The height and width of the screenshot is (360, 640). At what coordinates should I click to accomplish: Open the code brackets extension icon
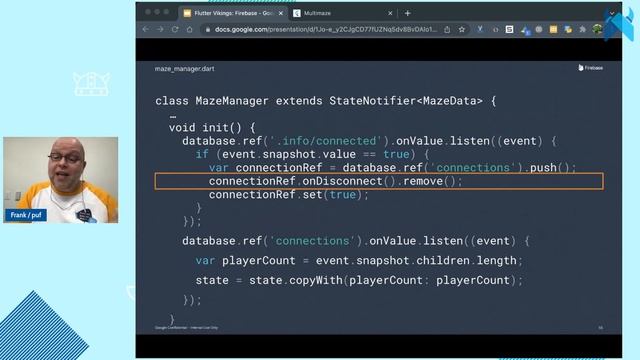click(x=495, y=29)
